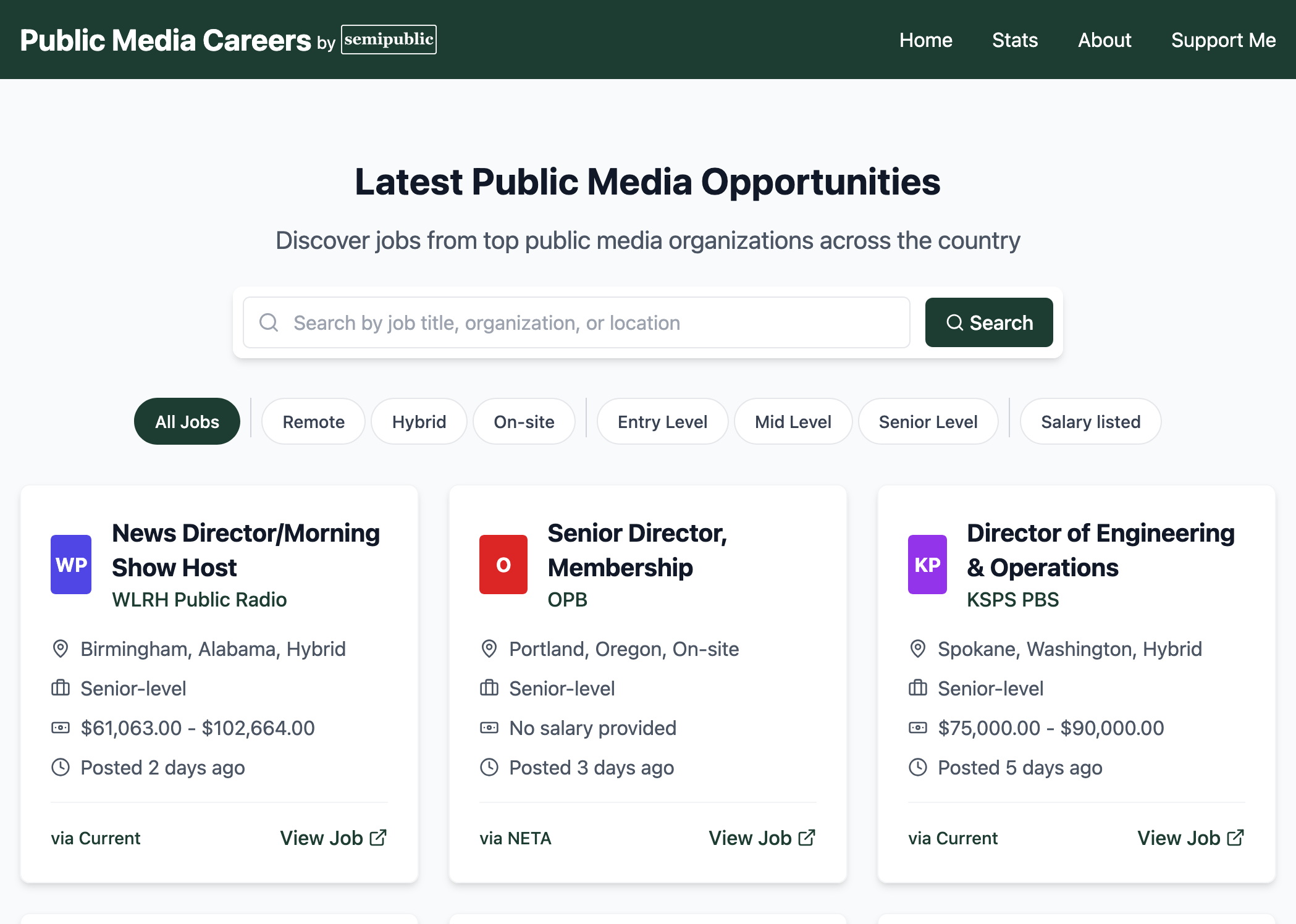Select the Entry Level filter chip
Viewport: 1296px width, 924px height.
point(662,421)
